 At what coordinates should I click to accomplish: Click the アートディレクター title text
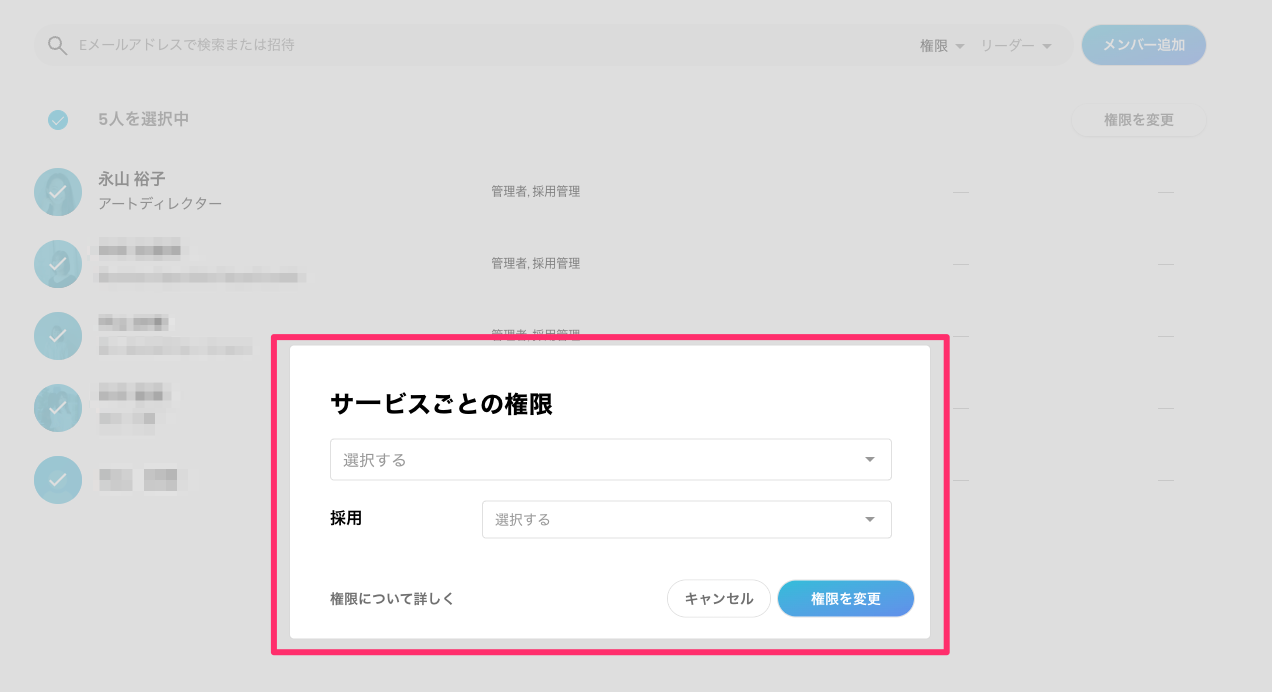tap(160, 204)
